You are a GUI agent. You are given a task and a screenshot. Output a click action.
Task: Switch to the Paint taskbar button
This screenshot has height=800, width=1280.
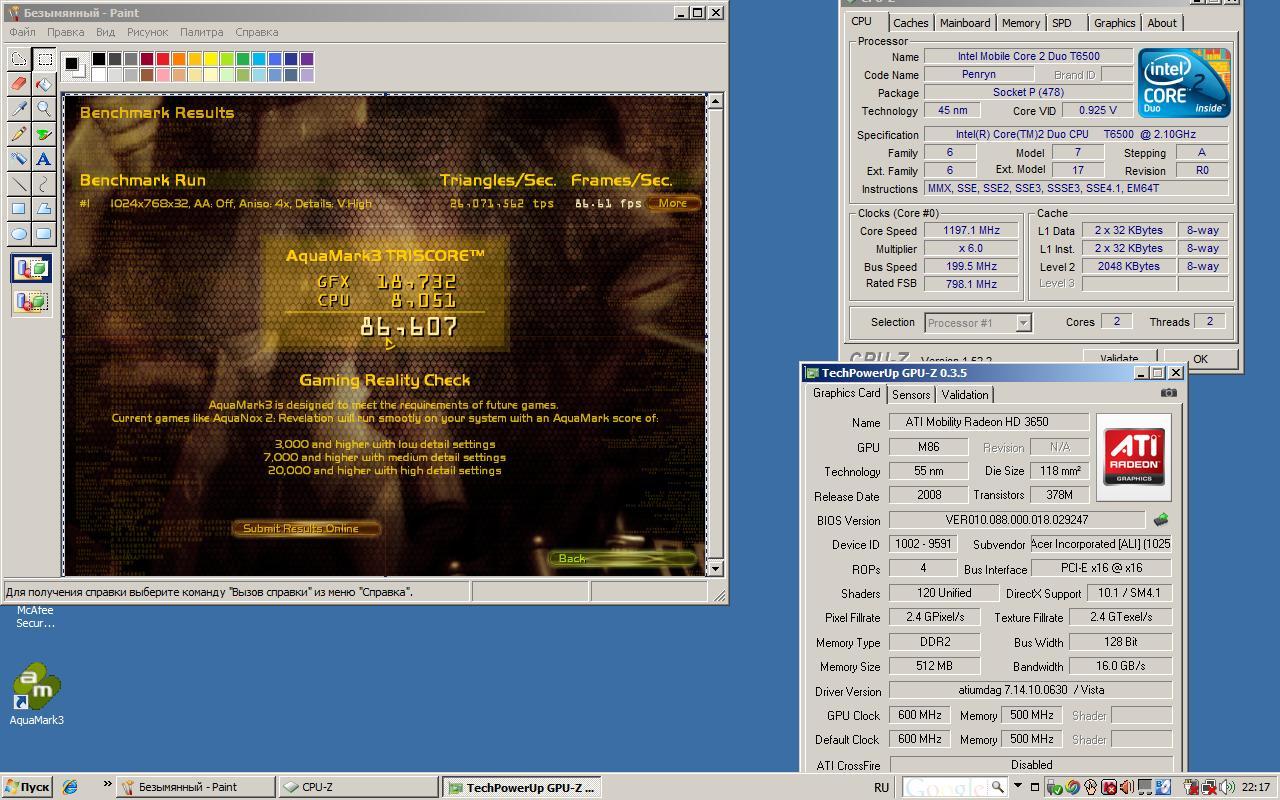click(x=195, y=787)
